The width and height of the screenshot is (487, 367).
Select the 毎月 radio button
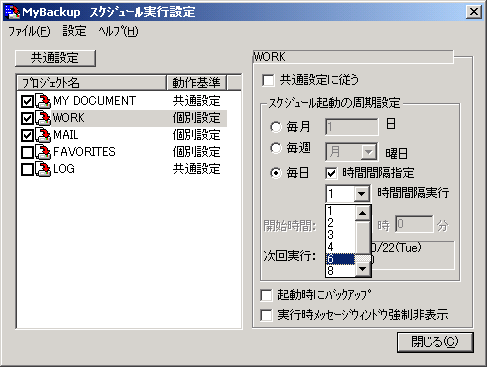point(276,127)
